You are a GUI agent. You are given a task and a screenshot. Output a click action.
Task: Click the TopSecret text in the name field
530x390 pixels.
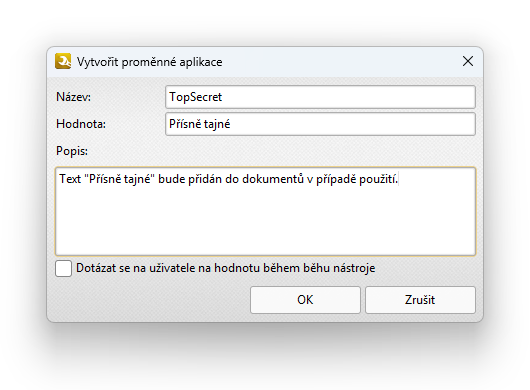[x=195, y=97]
